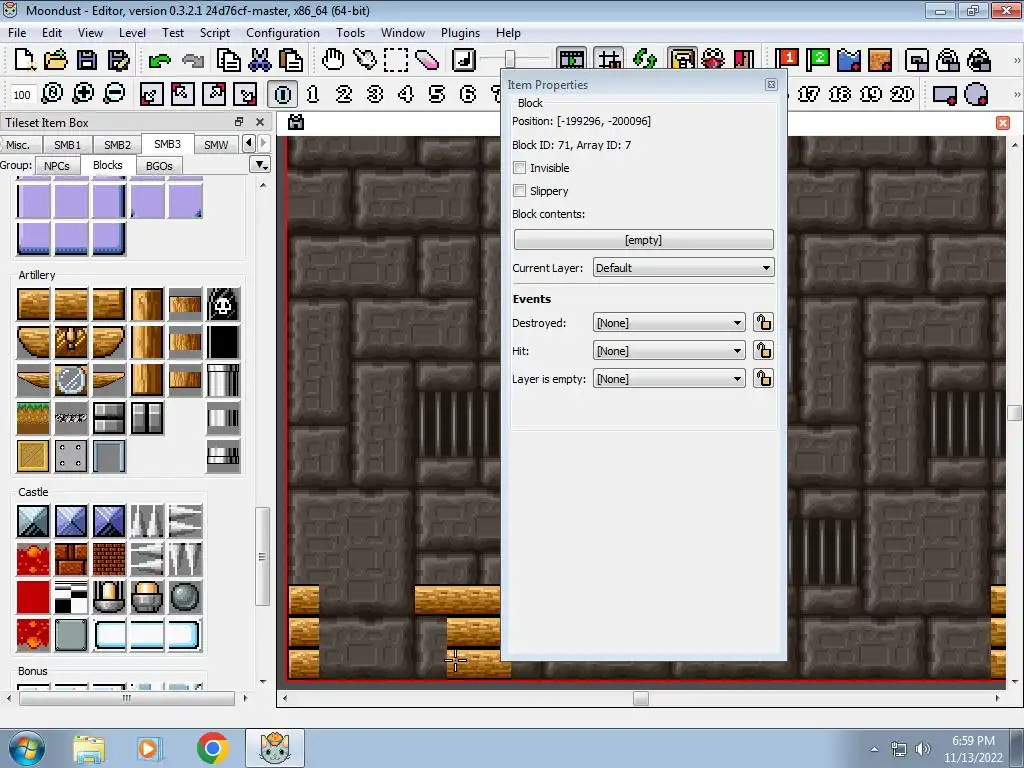Enable the Slippery checkbox
Image resolution: width=1024 pixels, height=768 pixels.
point(520,191)
